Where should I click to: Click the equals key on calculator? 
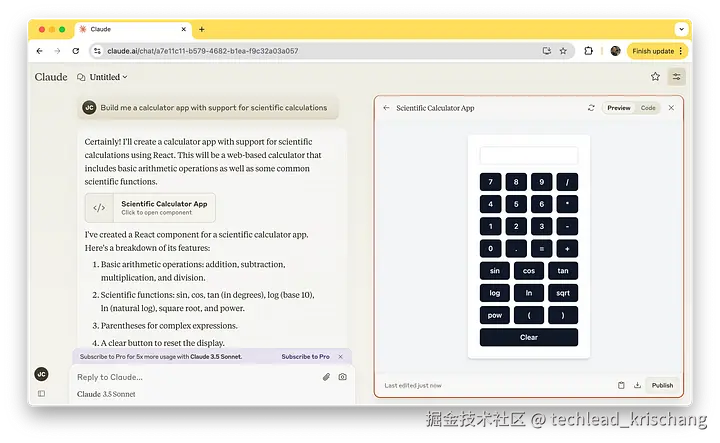point(541,249)
